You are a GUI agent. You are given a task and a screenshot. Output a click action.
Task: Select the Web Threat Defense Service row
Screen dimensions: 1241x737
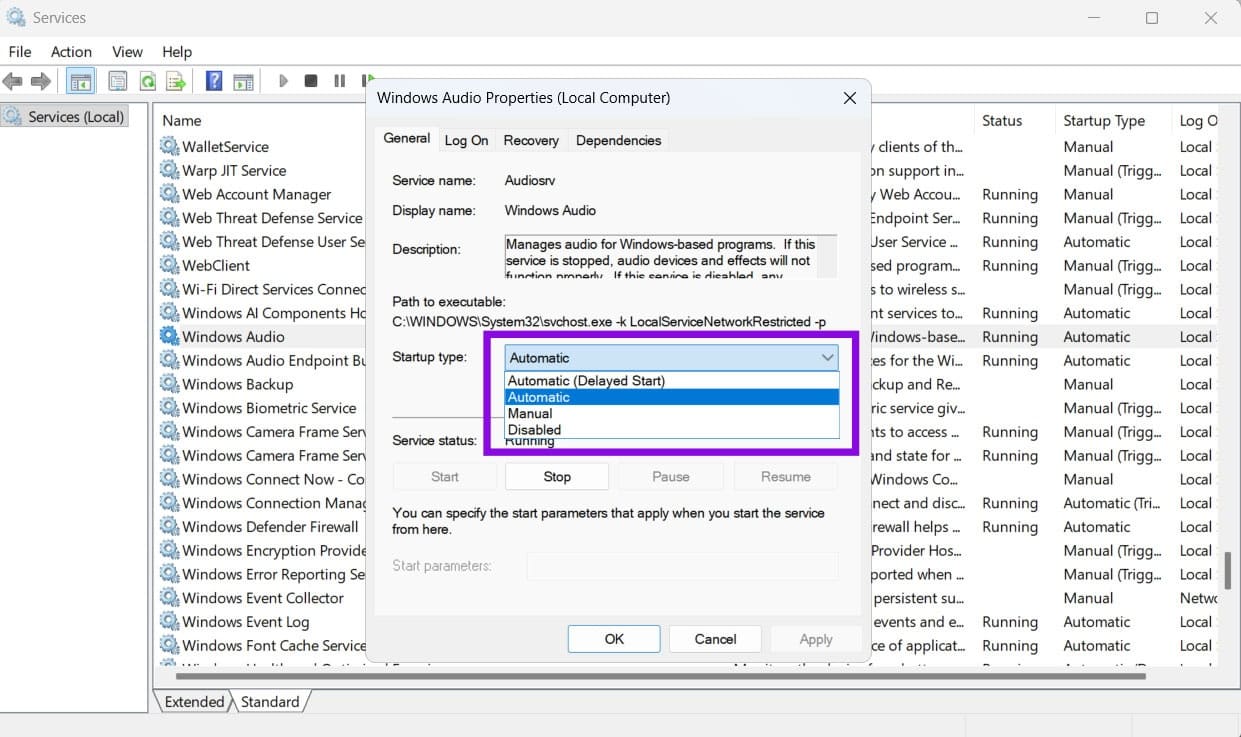pyautogui.click(x=263, y=218)
